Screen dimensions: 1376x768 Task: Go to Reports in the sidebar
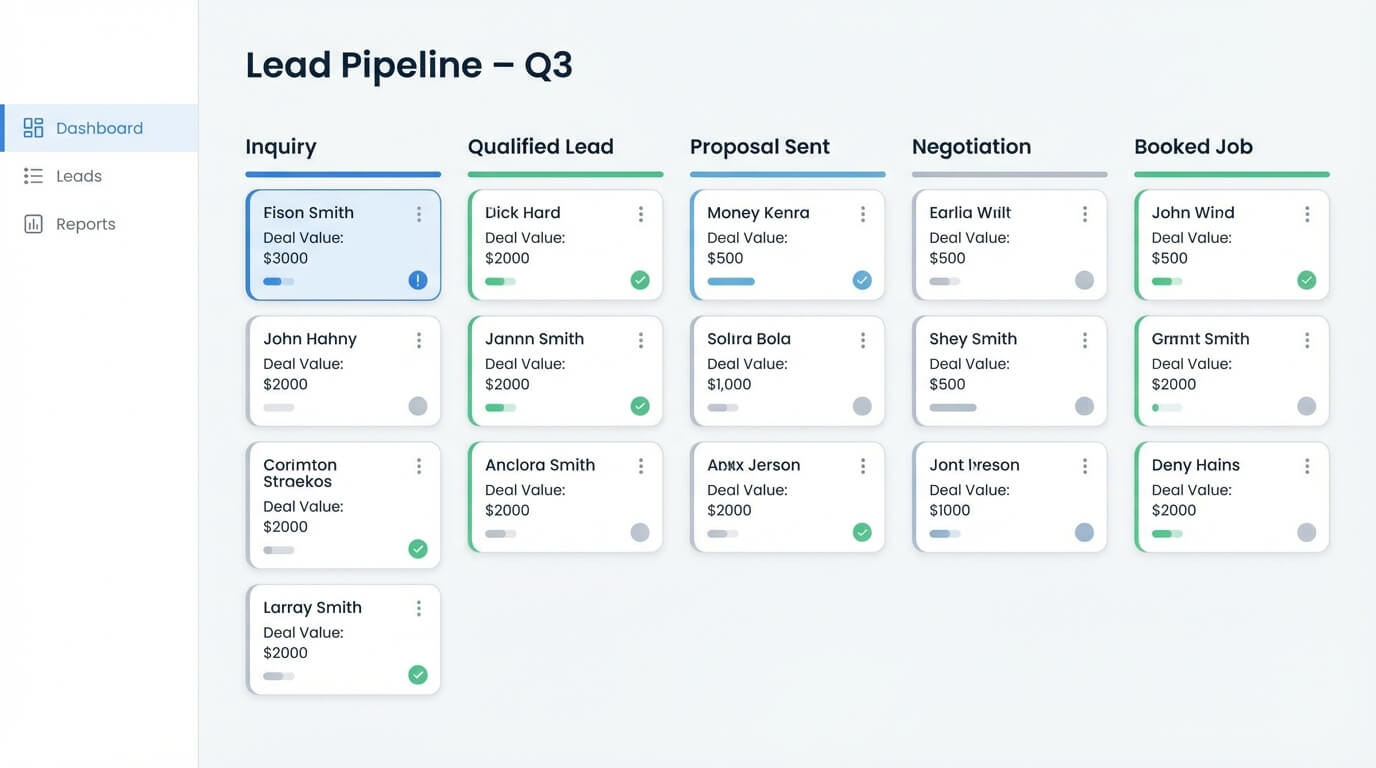(x=86, y=224)
